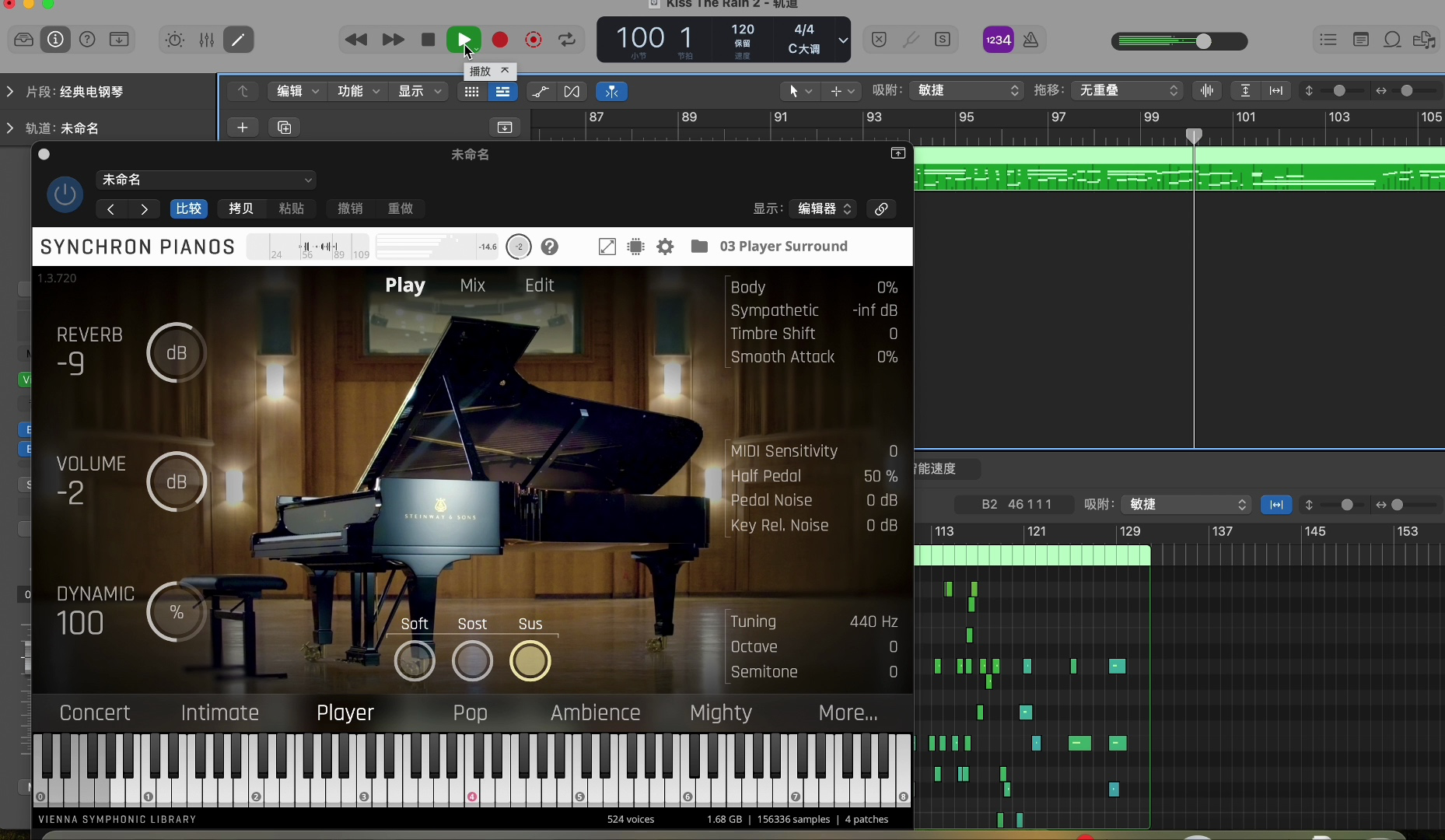This screenshot has height=840, width=1445.
Task: Open the 显示 编辑器 view dropdown
Action: [823, 208]
